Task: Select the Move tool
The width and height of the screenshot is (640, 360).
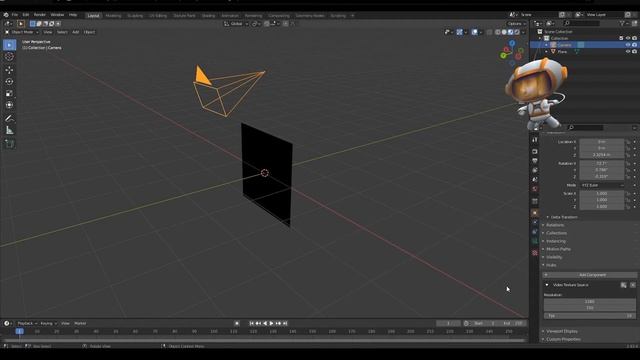Action: tap(9, 70)
